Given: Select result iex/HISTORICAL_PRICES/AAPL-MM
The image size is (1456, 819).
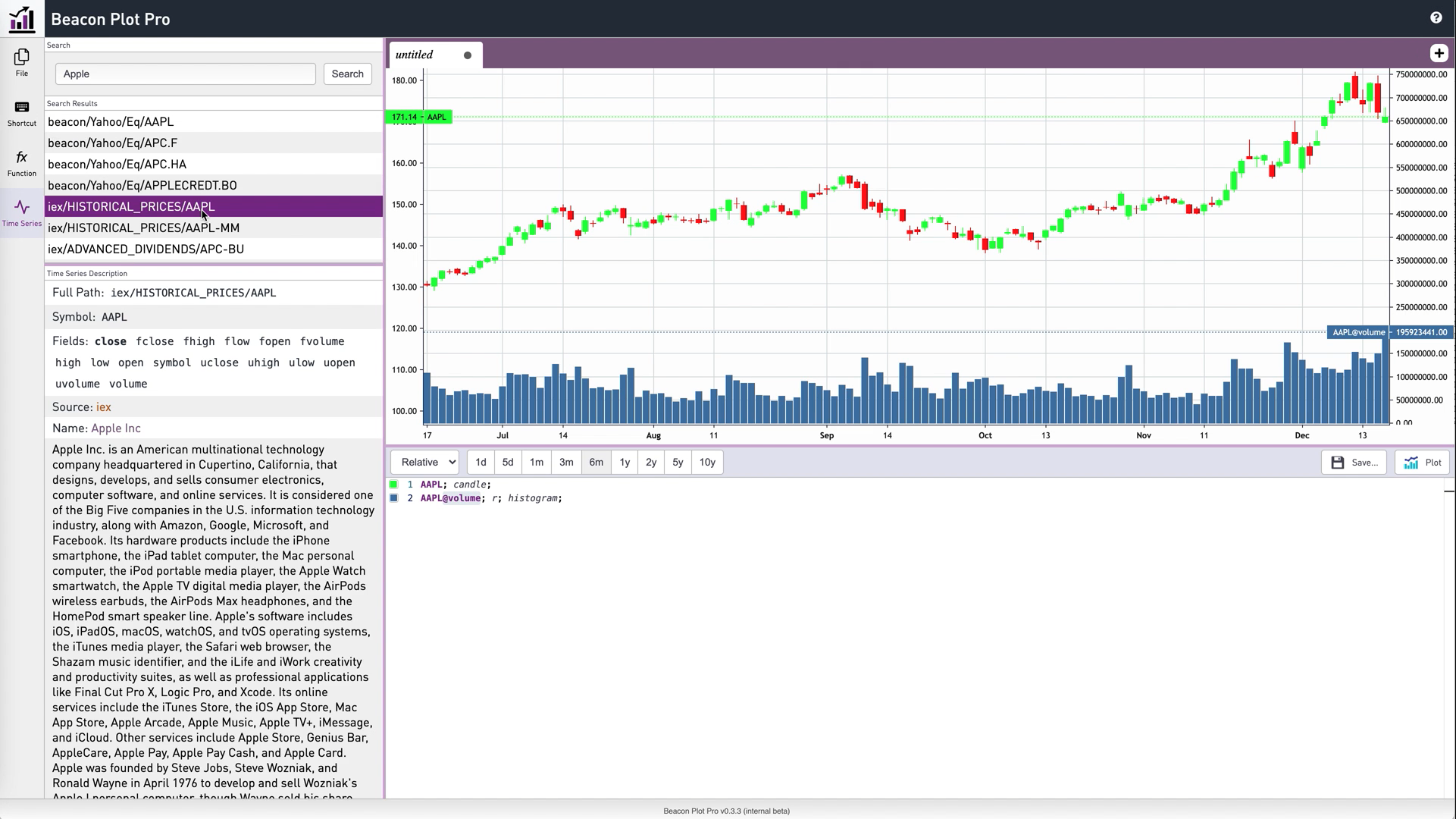Looking at the screenshot, I should [214, 227].
